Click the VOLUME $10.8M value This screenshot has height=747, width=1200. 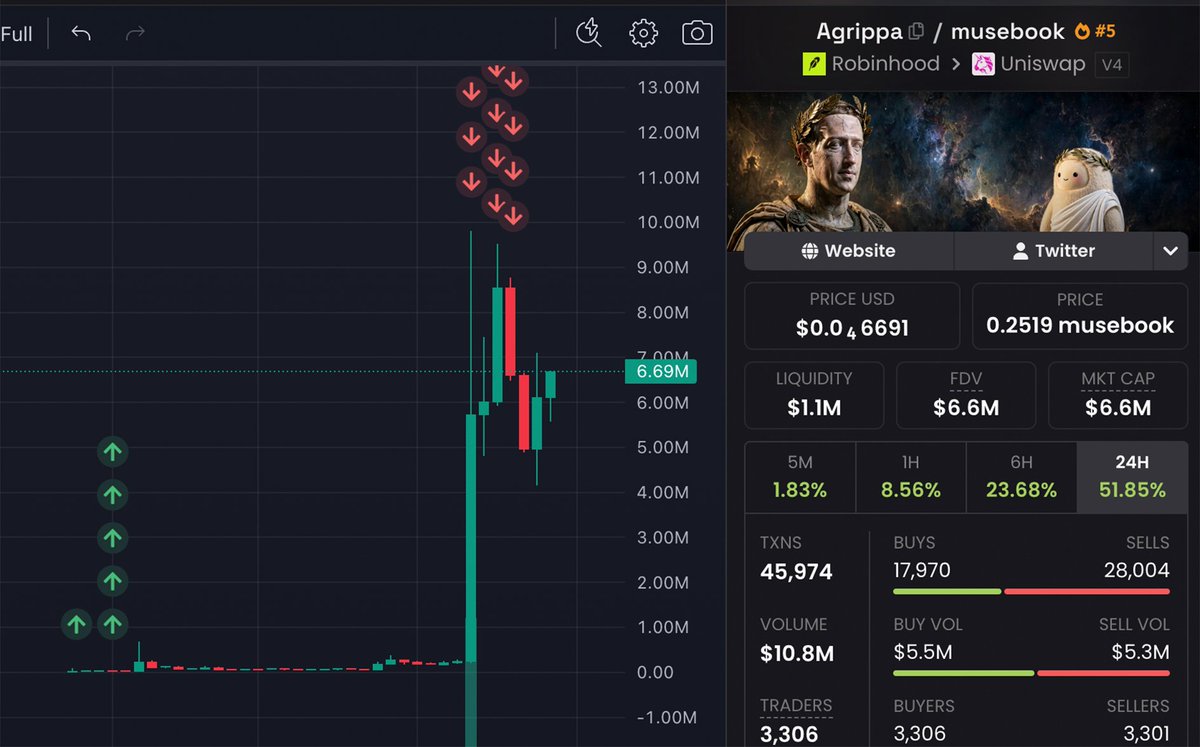[x=797, y=654]
